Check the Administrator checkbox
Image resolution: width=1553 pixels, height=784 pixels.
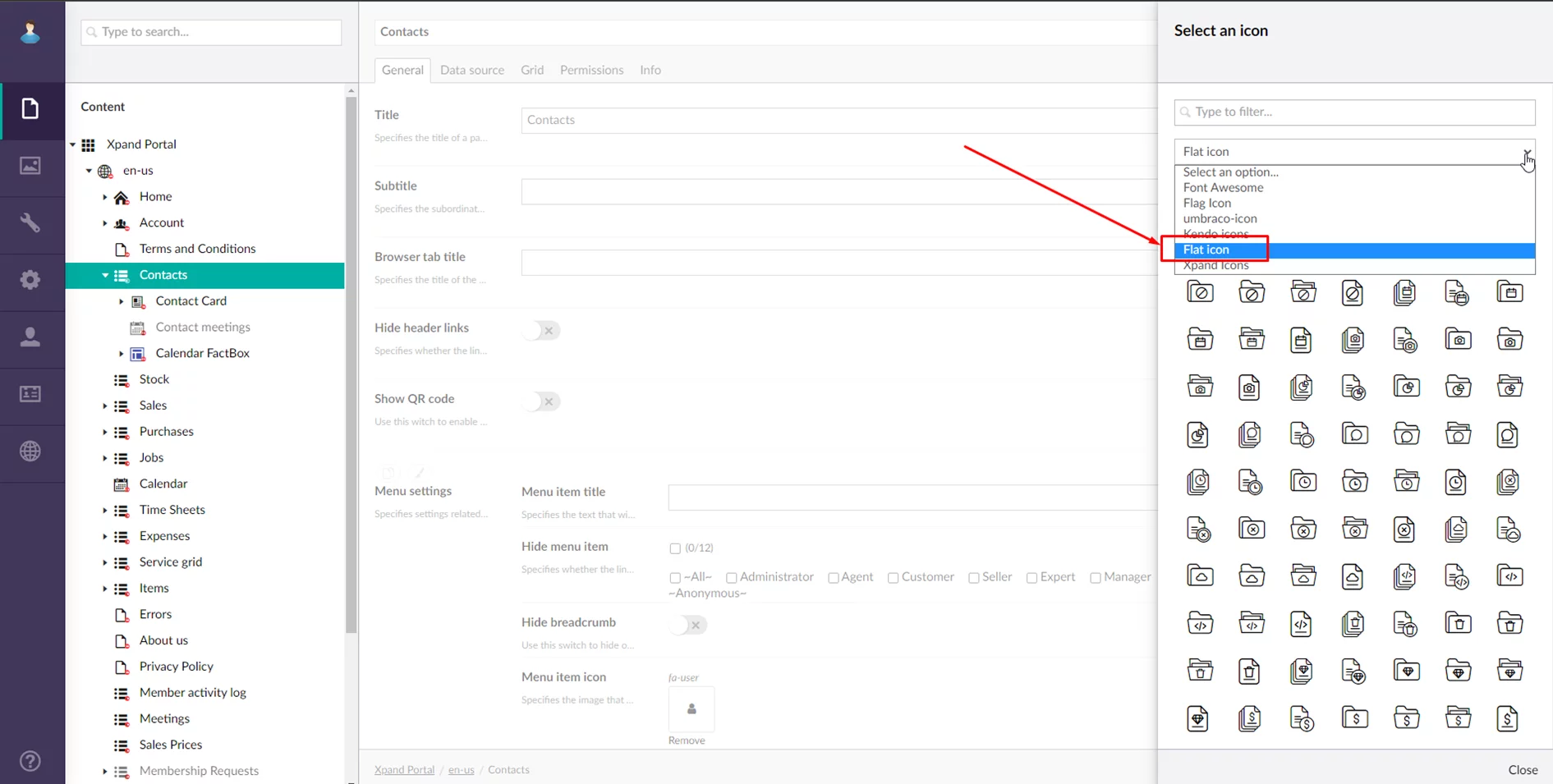coord(731,578)
